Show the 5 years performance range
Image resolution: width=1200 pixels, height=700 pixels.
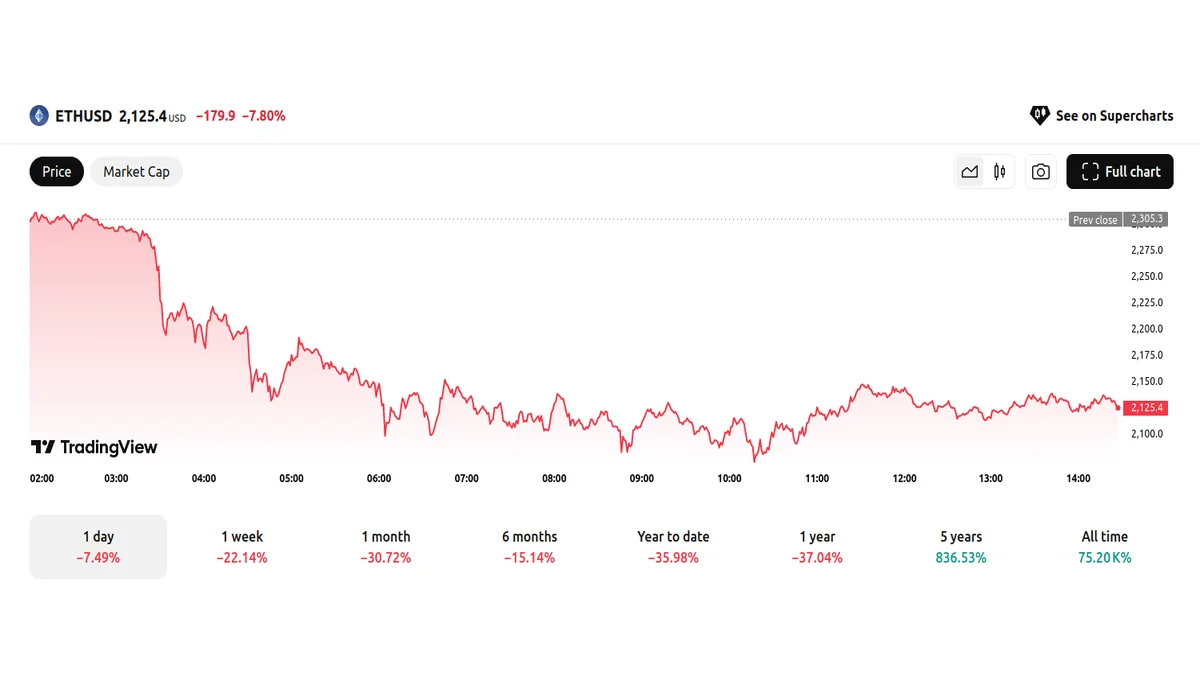click(961, 547)
